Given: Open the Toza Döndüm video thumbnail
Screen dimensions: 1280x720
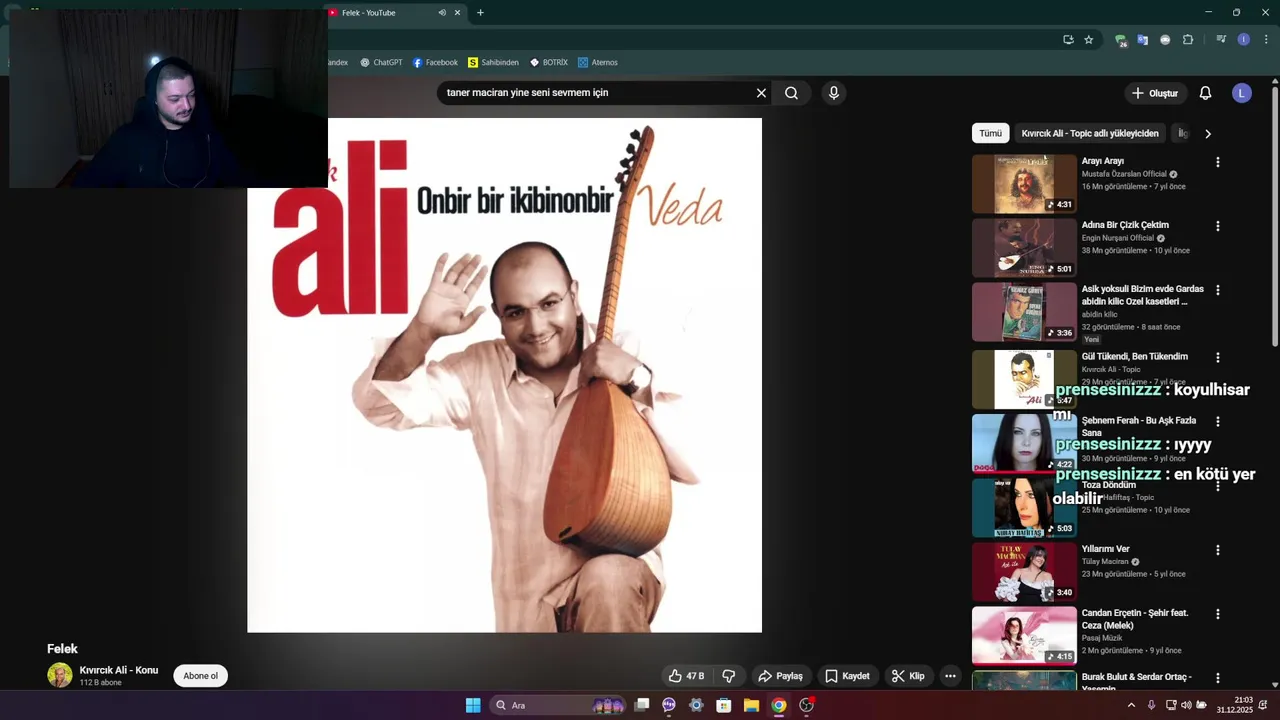Looking at the screenshot, I should pyautogui.click(x=1024, y=507).
